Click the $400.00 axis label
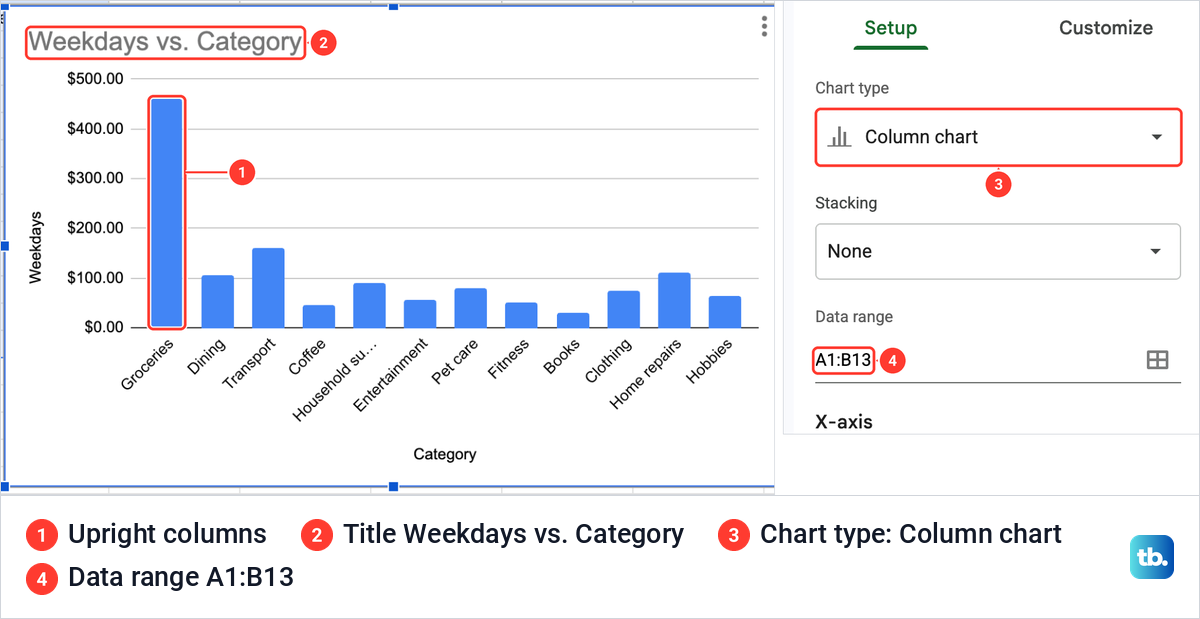1200x619 pixels. click(x=95, y=129)
